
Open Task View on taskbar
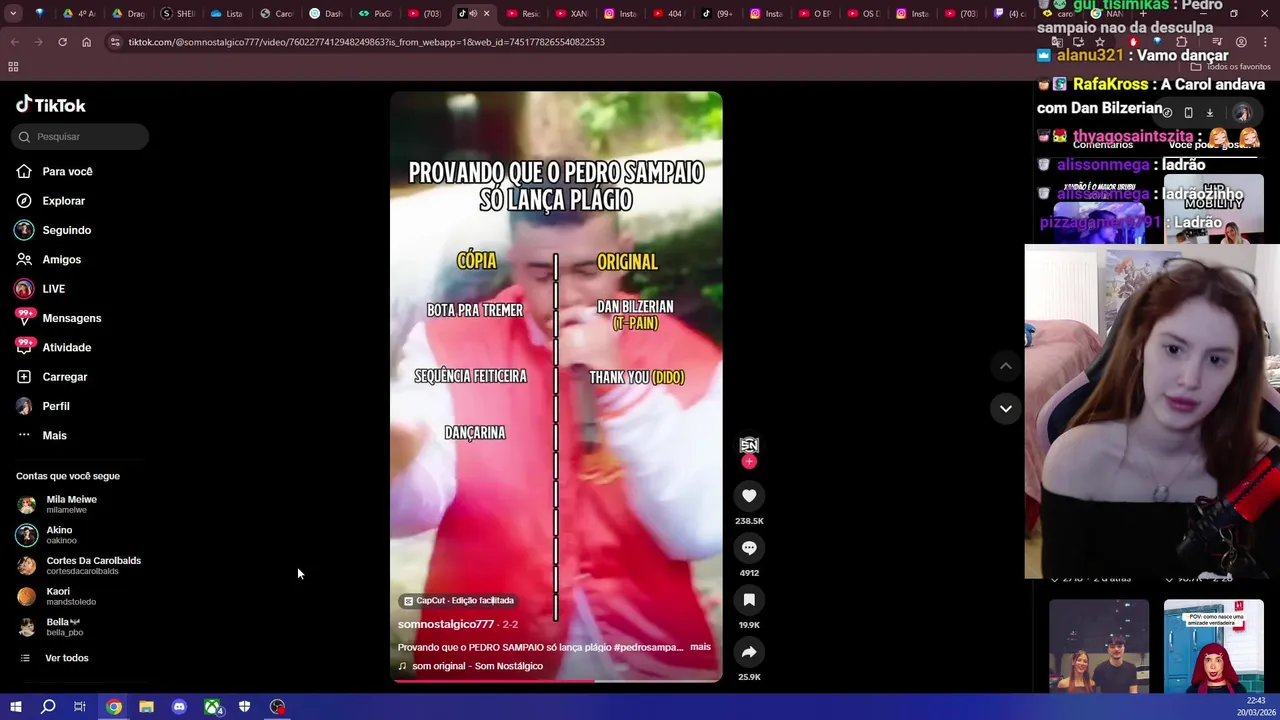point(80,707)
